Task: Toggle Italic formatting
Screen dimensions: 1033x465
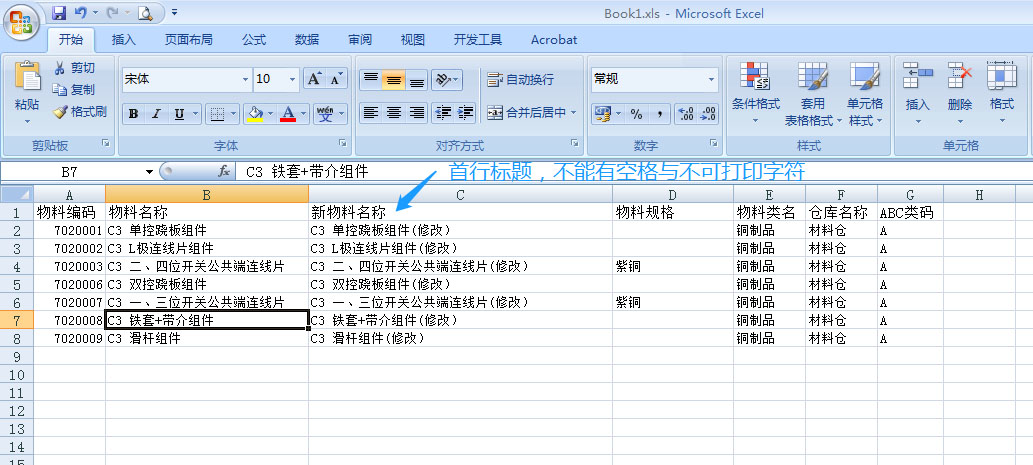Action: (x=157, y=114)
